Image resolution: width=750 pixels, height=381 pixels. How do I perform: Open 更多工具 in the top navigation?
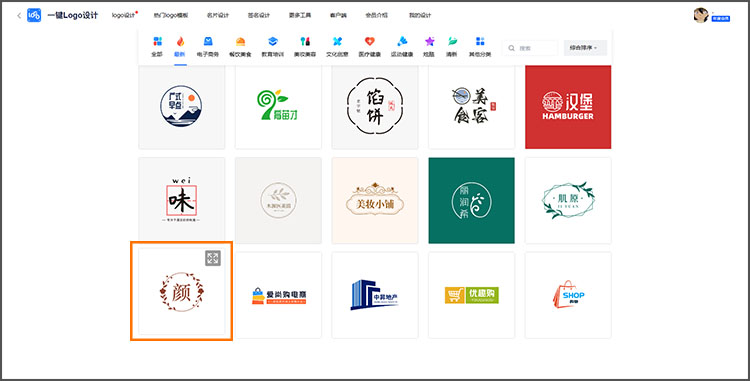[300, 15]
